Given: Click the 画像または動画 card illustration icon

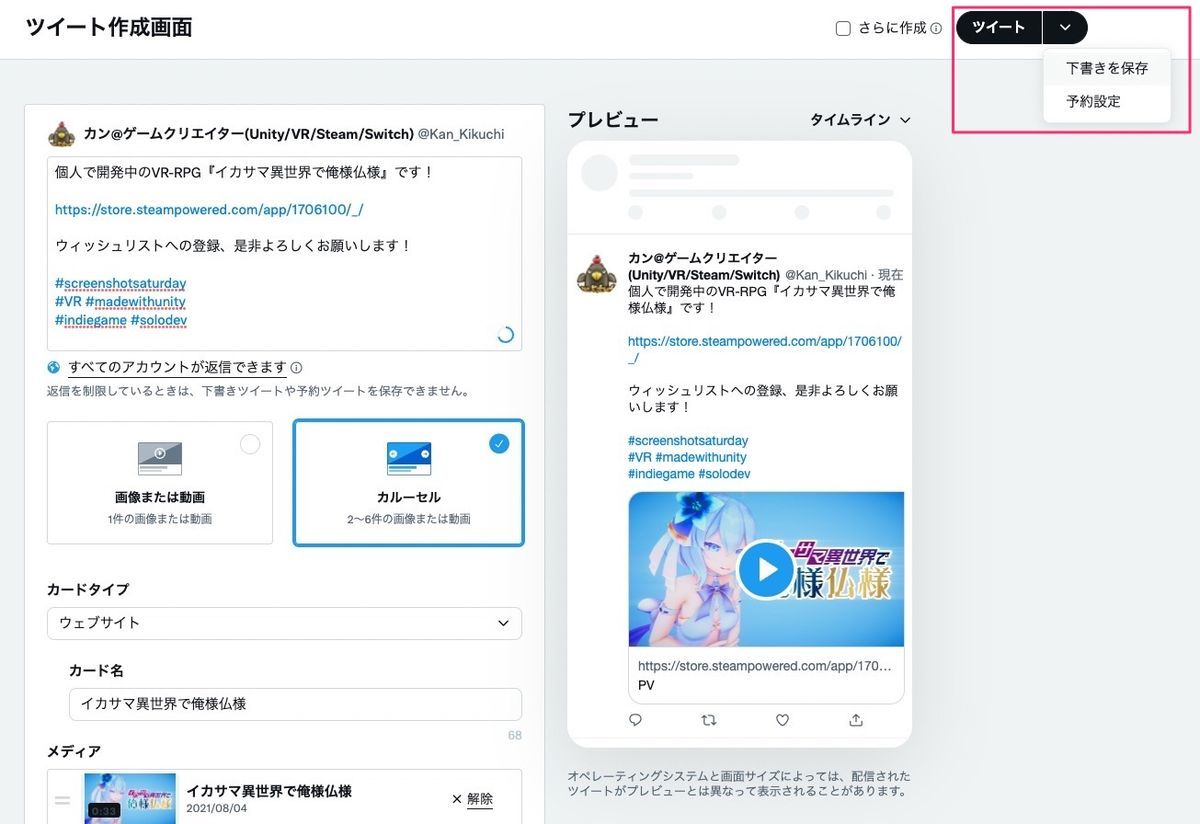Looking at the screenshot, I should tap(160, 458).
